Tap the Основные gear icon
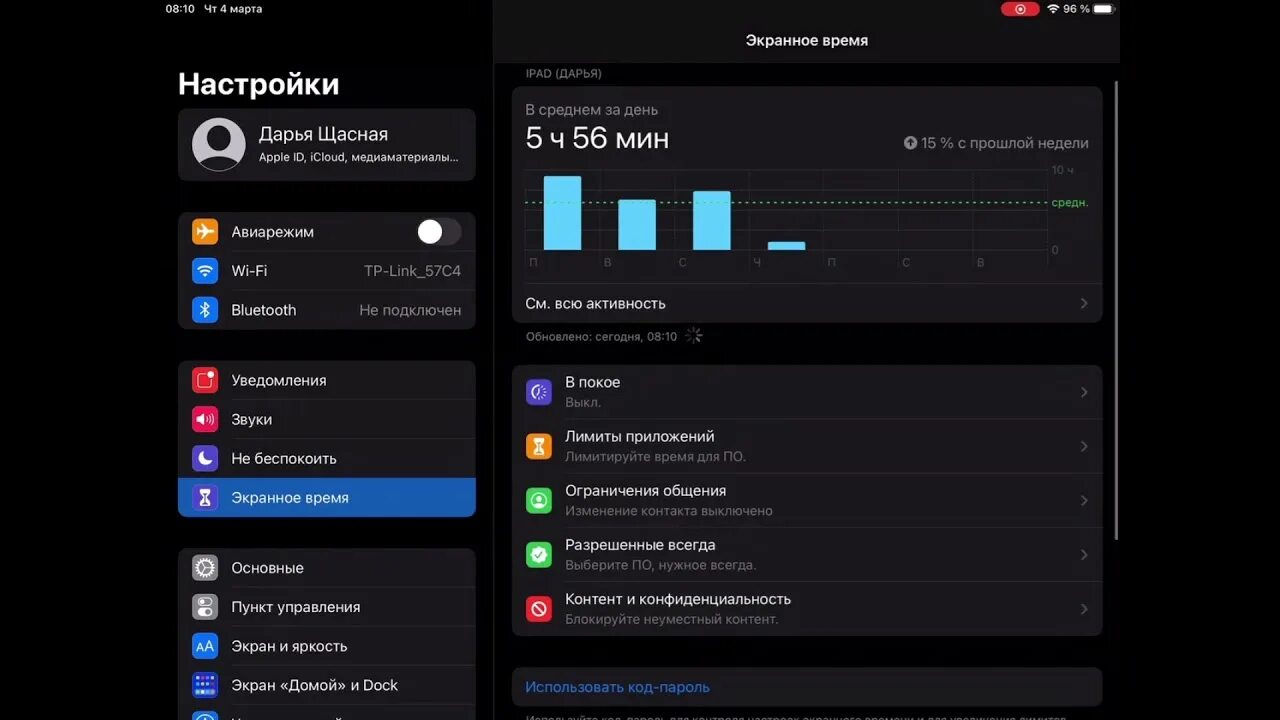The width and height of the screenshot is (1280, 720). (x=205, y=568)
